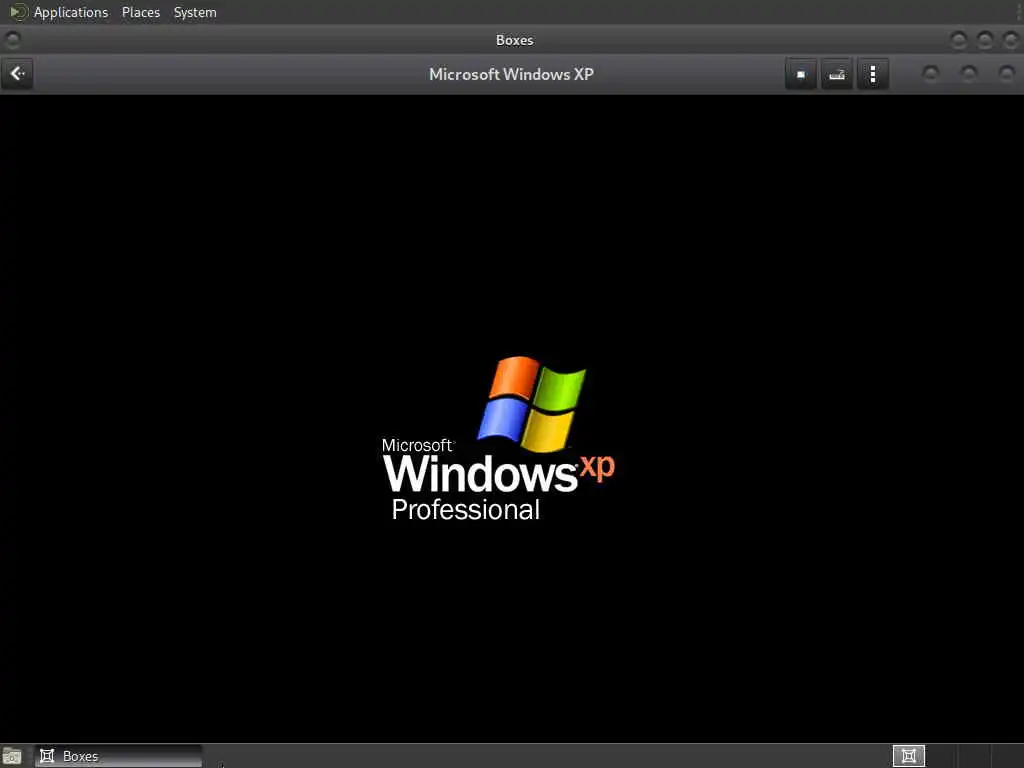Open the three-dot box actions menu

click(872, 74)
